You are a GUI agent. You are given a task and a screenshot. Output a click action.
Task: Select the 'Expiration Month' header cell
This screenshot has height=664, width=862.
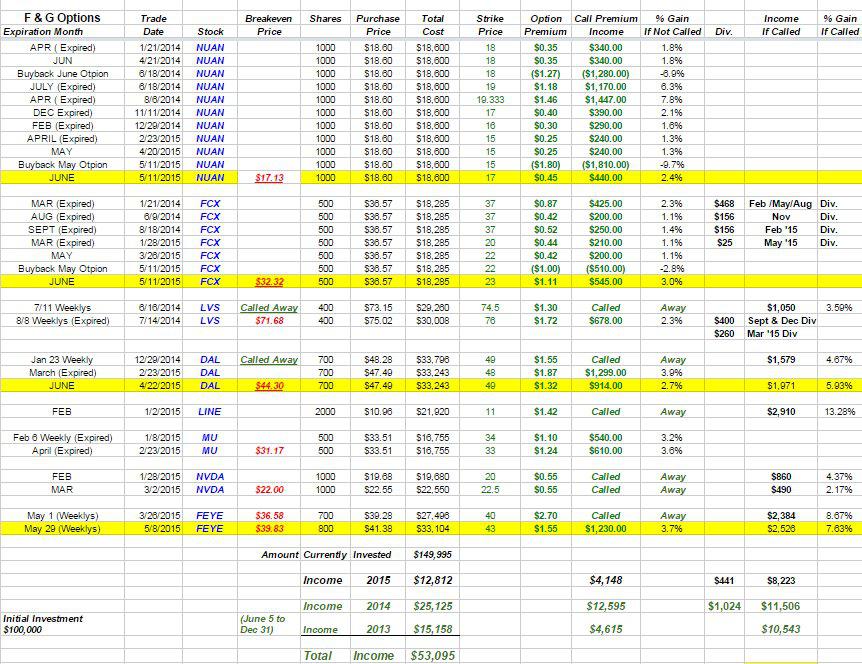[43, 32]
